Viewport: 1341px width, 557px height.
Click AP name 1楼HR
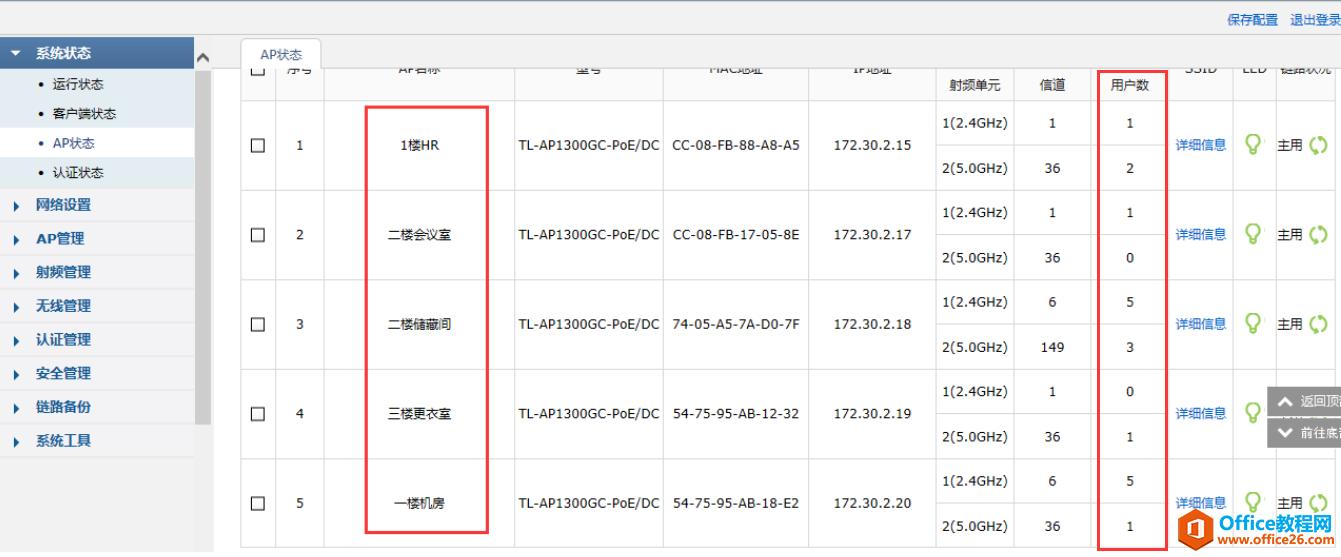[419, 146]
